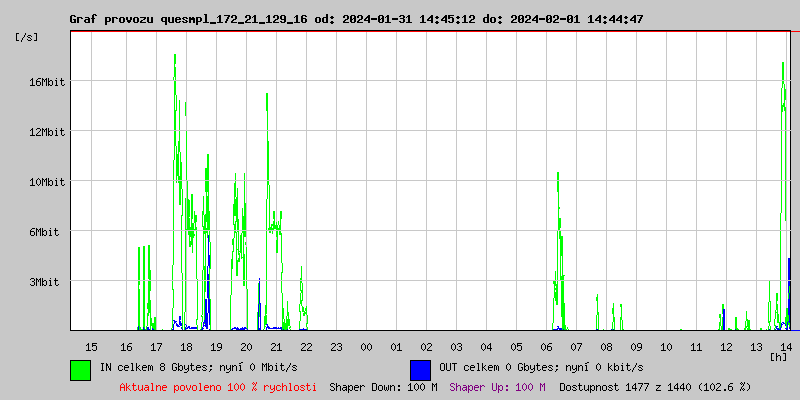Viewport: 800px width, 400px height.
Task: Click the red 'Aktualne povoleno 100 % rychlosti' text
Action: 218,386
